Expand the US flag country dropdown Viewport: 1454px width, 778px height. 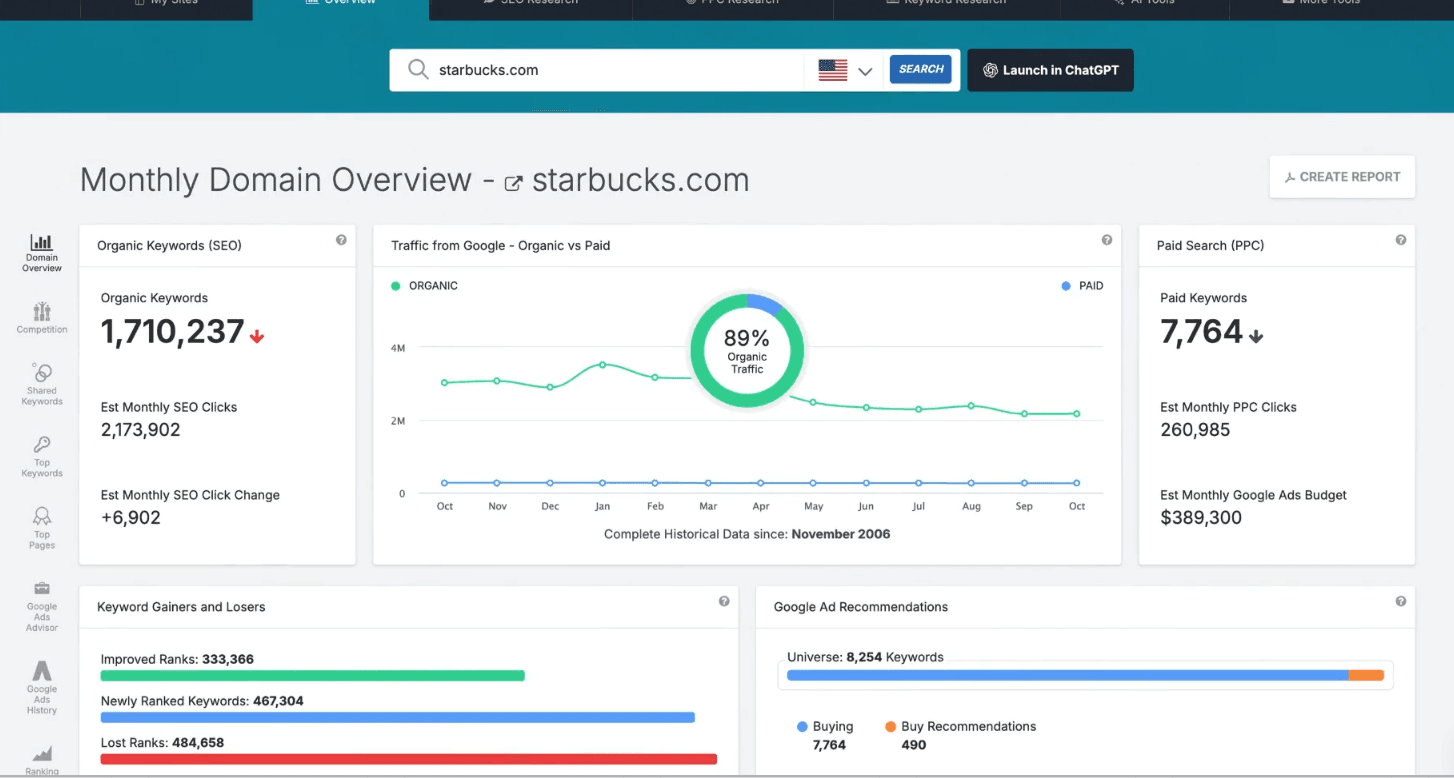pos(845,71)
